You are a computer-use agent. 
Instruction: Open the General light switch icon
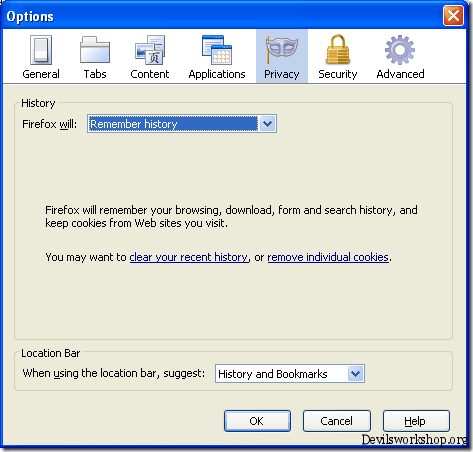41,50
